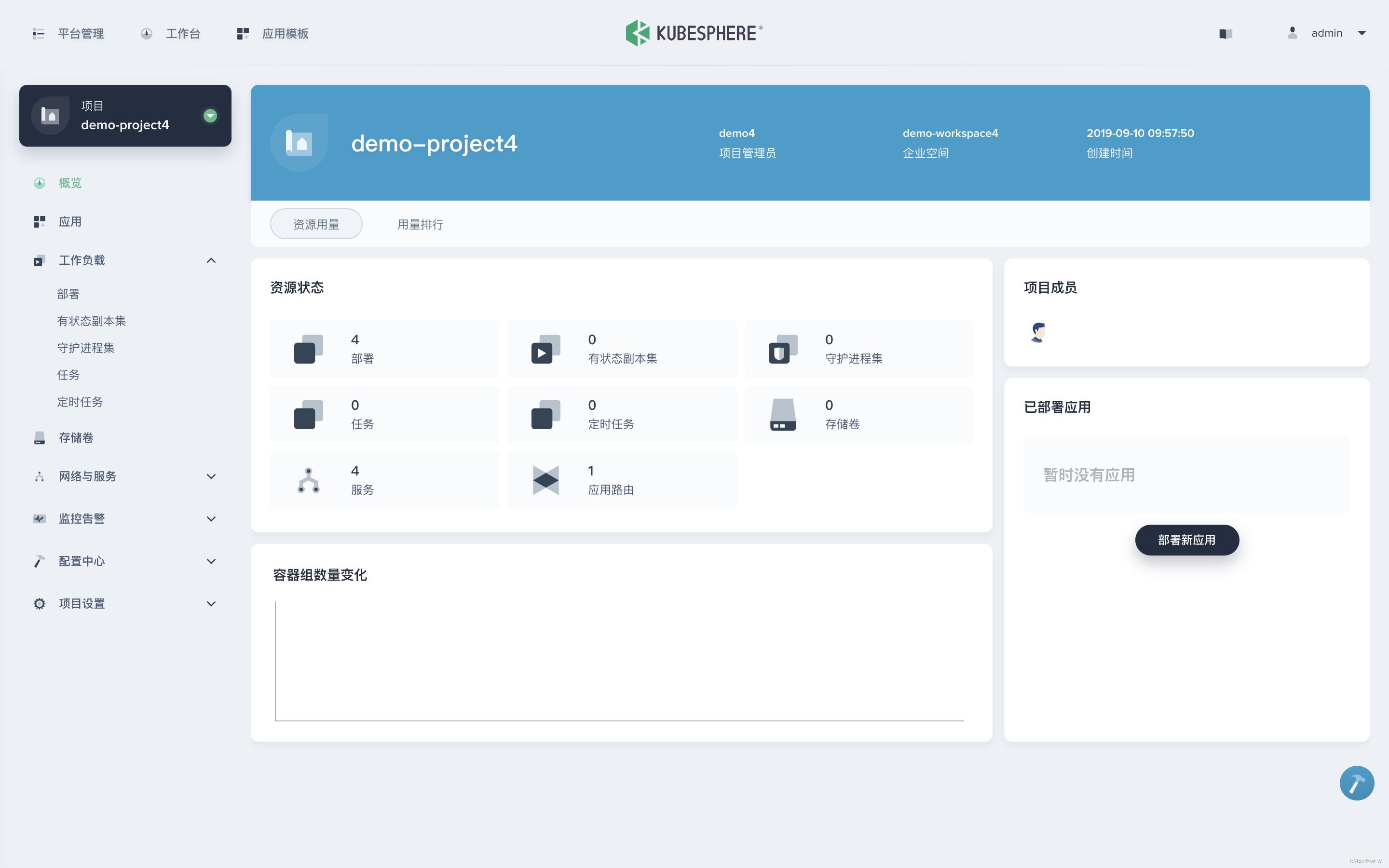Image resolution: width=1389 pixels, height=868 pixels.
Task: Expand the network and services (网络与服务) section
Action: coord(211,476)
